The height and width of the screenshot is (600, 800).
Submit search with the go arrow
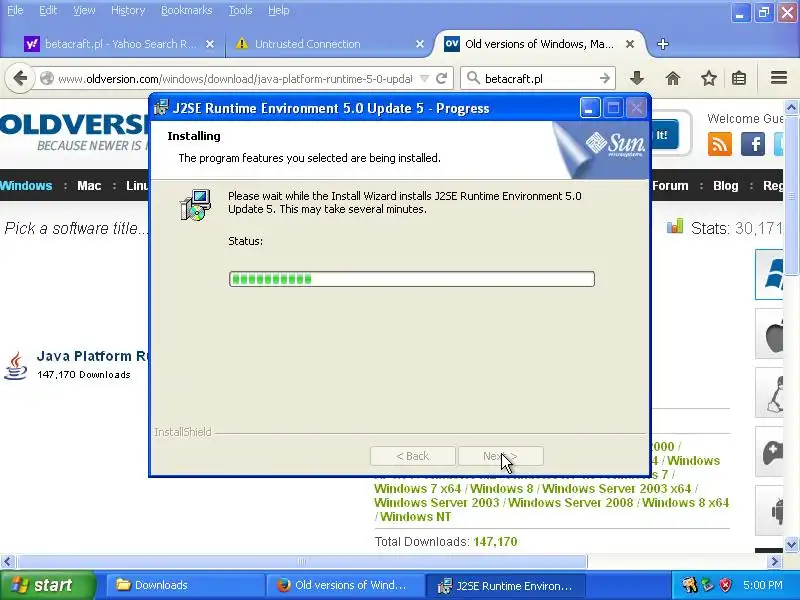tap(605, 78)
